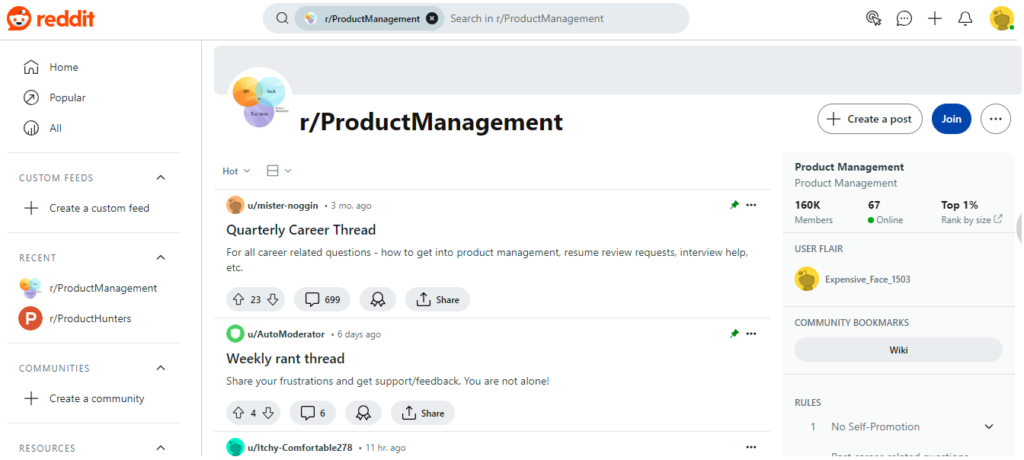
Task: Collapse the Resources section
Action: tap(161, 448)
